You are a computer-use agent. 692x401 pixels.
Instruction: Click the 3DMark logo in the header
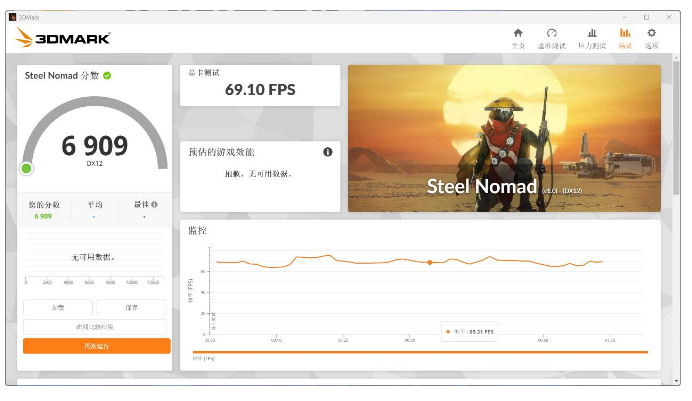[x=63, y=38]
